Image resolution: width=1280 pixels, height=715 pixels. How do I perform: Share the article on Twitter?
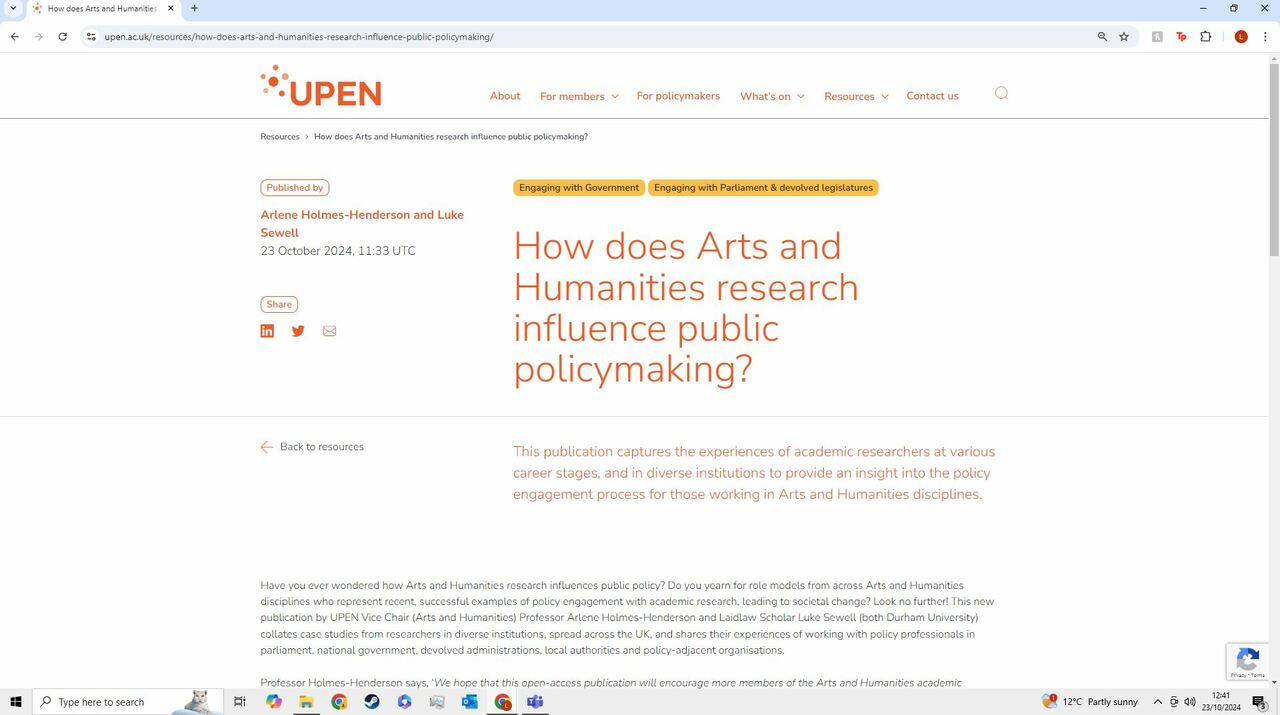[298, 331]
